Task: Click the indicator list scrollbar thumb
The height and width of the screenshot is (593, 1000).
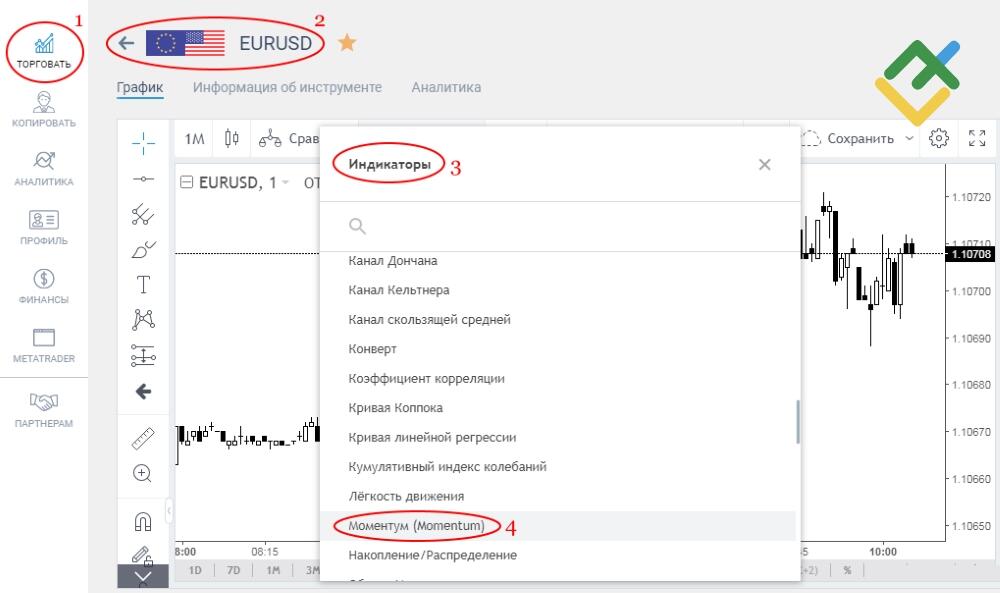Action: 798,421
